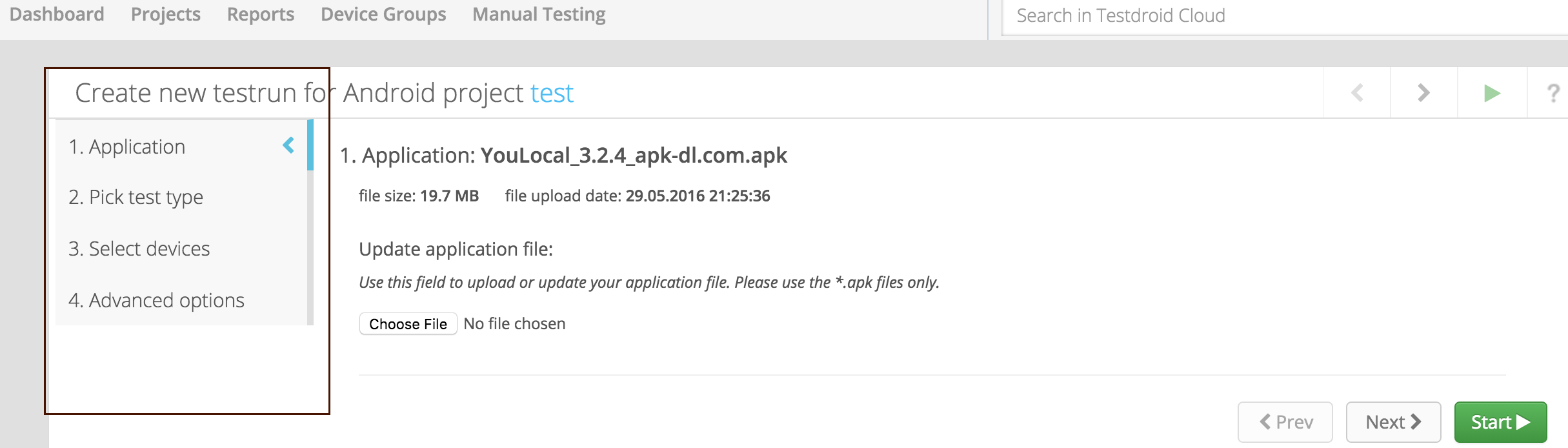Select step 1. Application

[127, 147]
